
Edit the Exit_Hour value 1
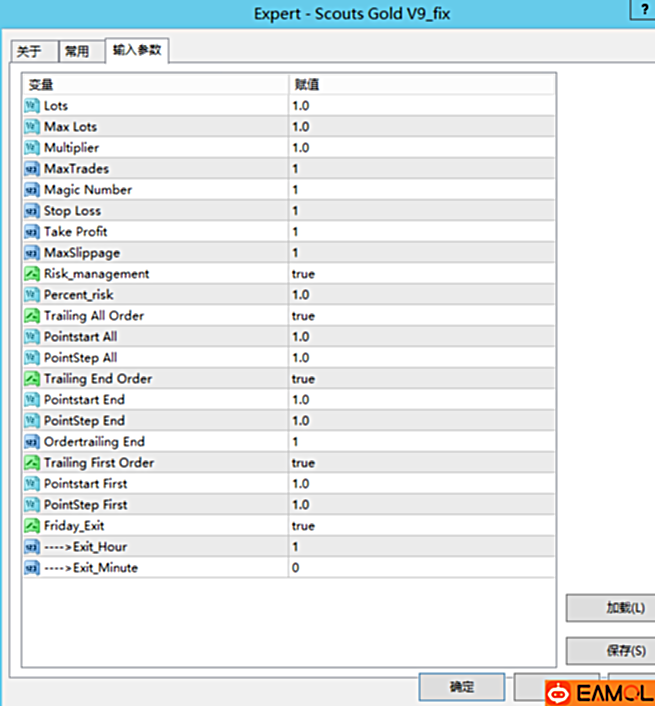point(421,547)
